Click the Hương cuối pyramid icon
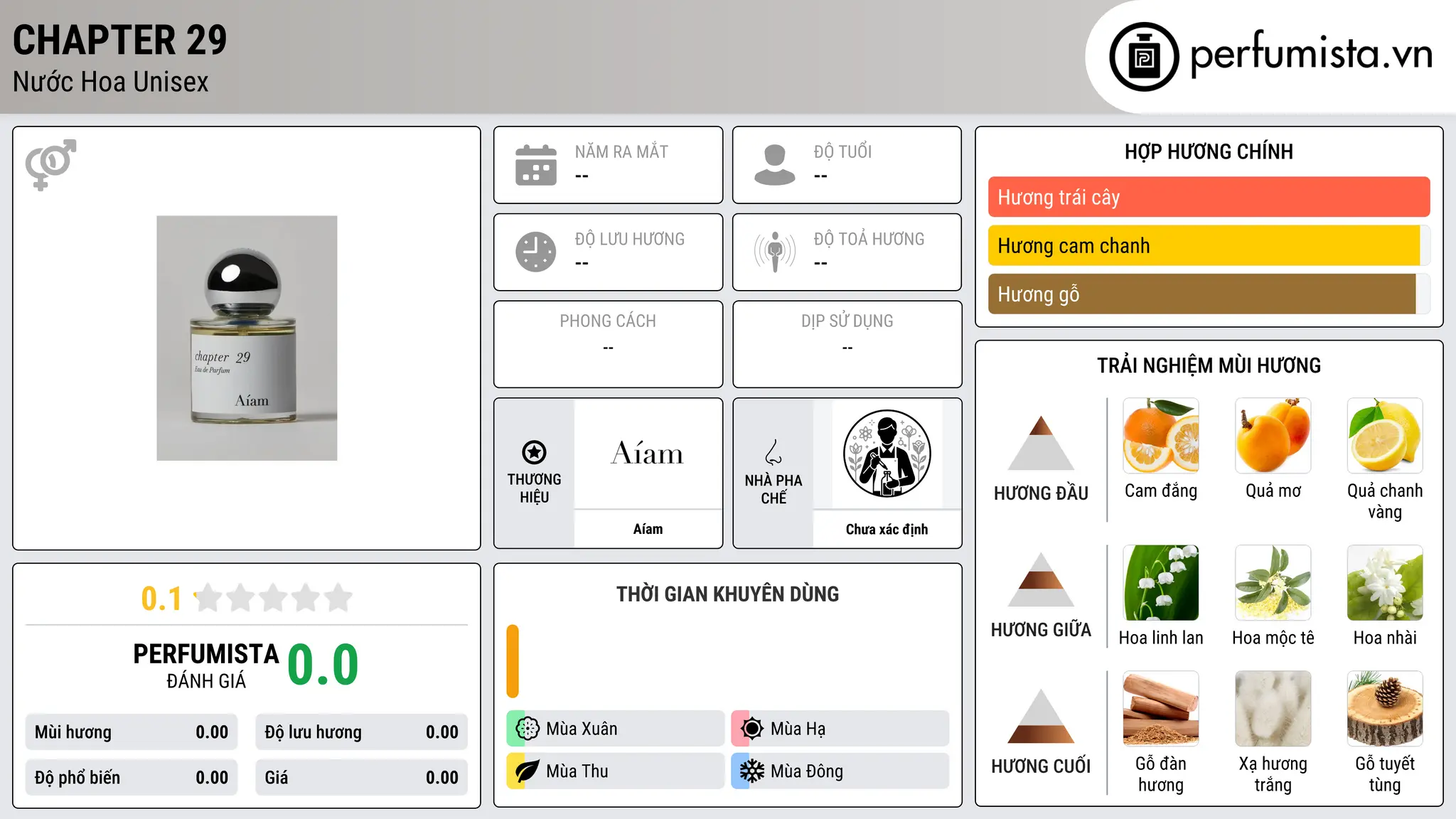1456x819 pixels. click(x=1041, y=716)
